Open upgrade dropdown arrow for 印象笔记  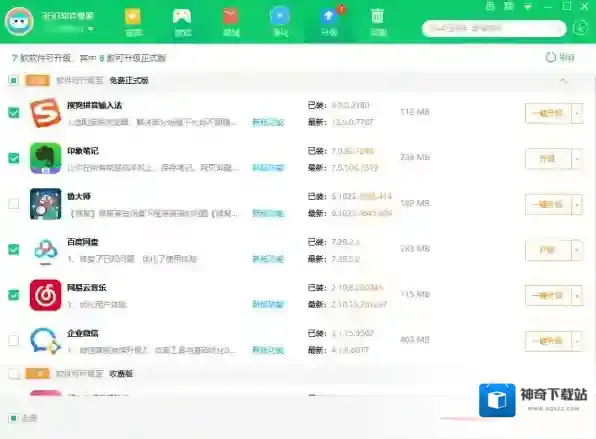tap(577, 158)
